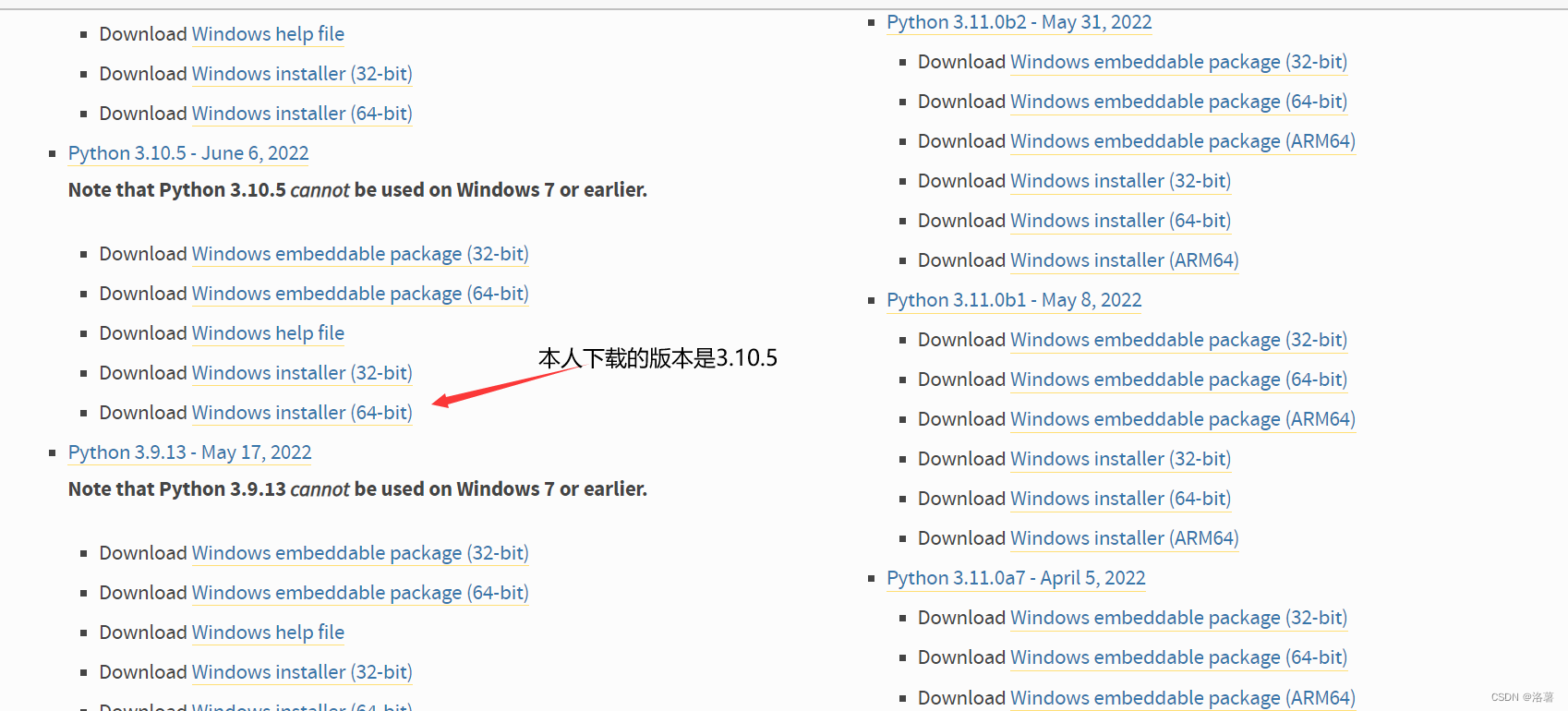Choose 3.11.0b1 Windows embeddable package (ARM64)
Viewport: 1568px width, 711px height.
click(x=1183, y=419)
